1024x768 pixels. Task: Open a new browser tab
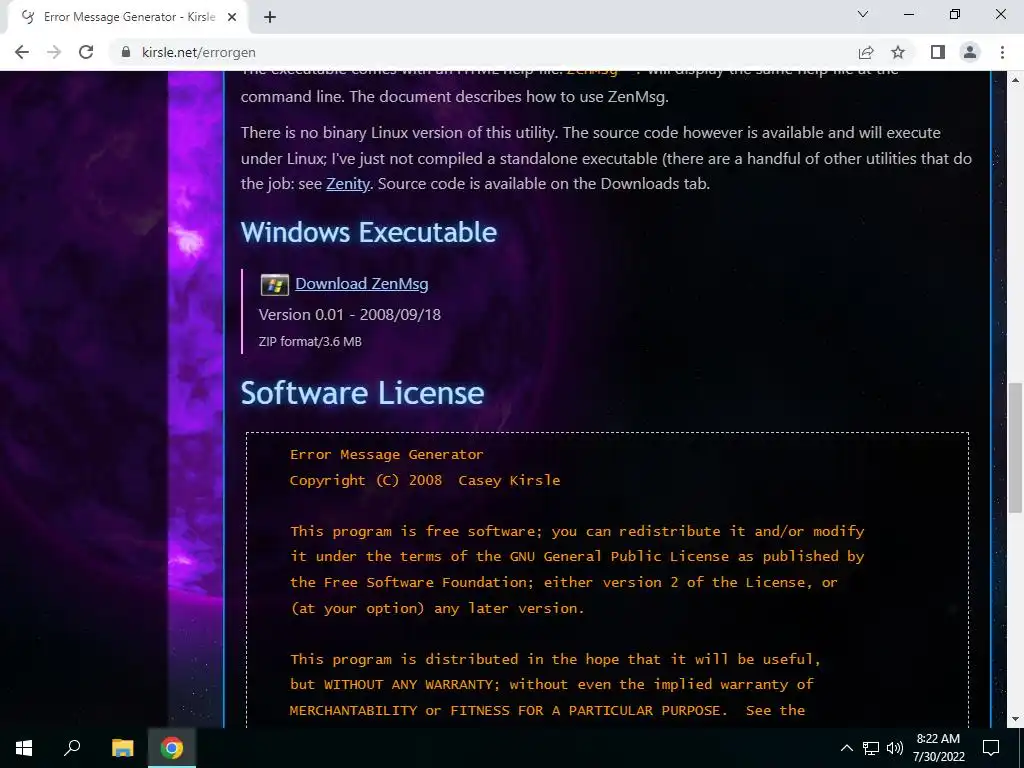[270, 17]
